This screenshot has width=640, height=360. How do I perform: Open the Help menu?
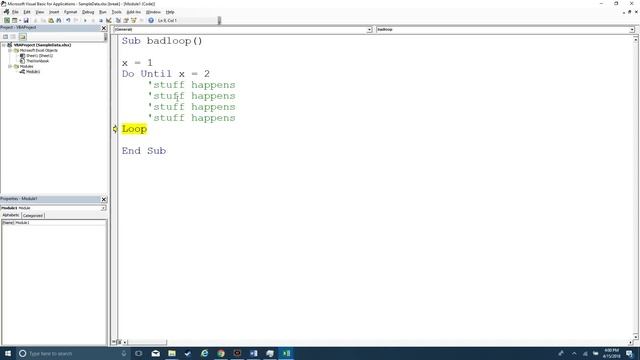(x=170, y=12)
